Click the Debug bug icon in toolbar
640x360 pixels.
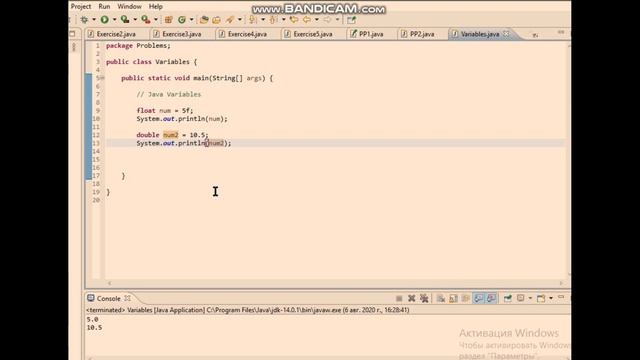click(x=84, y=20)
